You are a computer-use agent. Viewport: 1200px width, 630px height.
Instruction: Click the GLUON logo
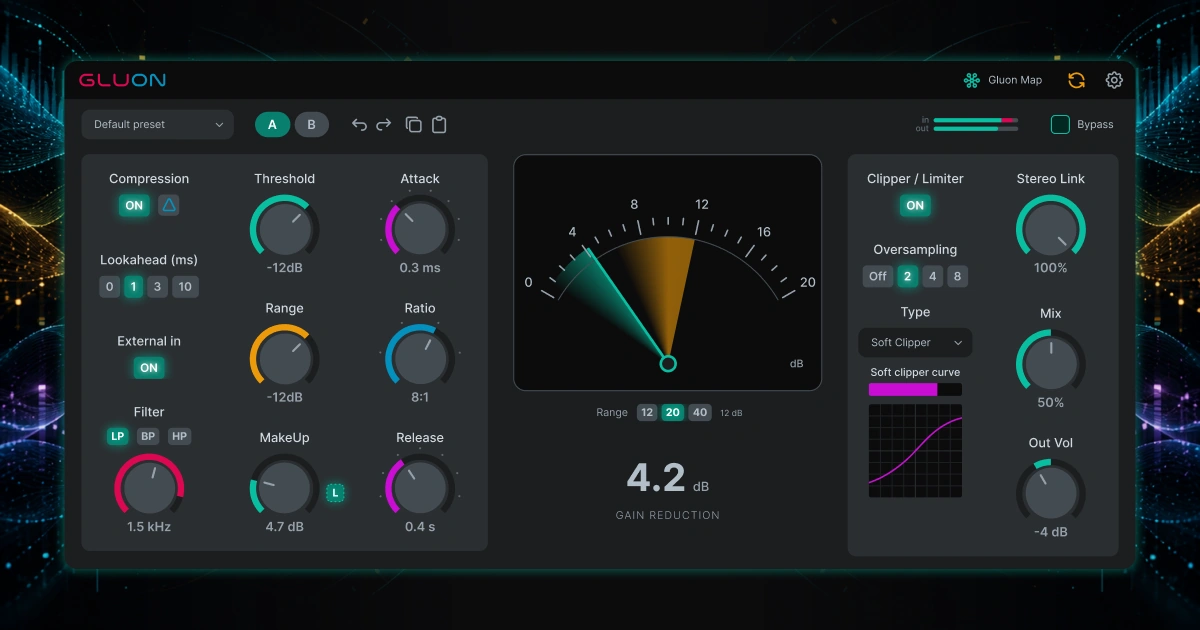(123, 80)
